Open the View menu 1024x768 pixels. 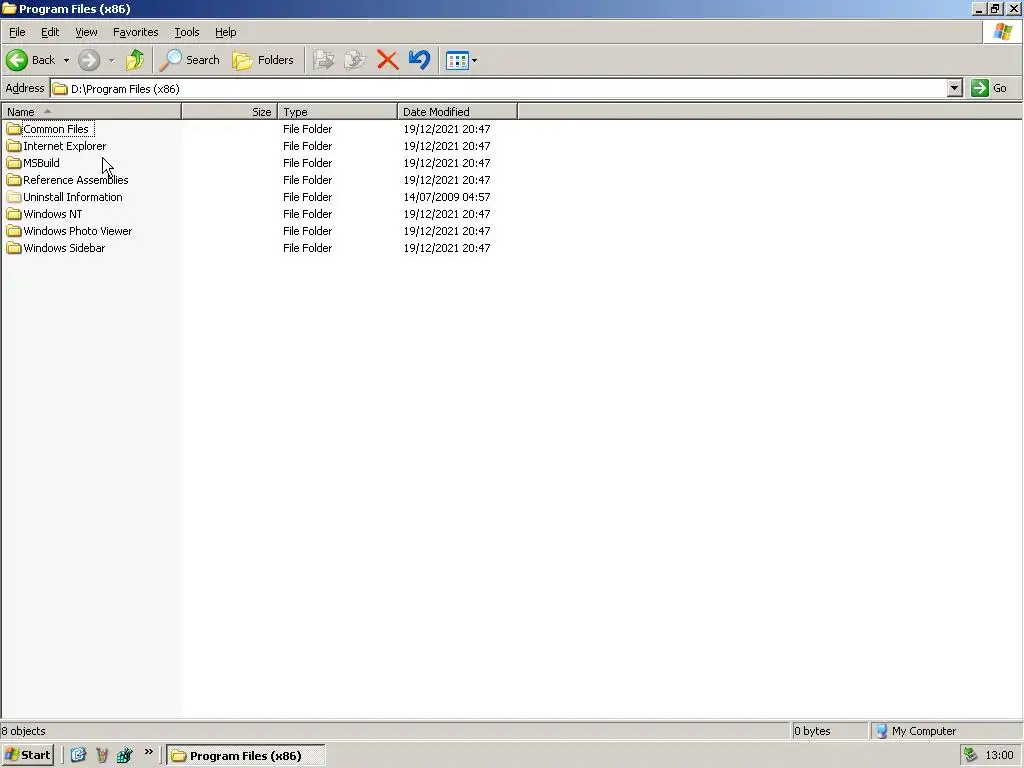86,32
